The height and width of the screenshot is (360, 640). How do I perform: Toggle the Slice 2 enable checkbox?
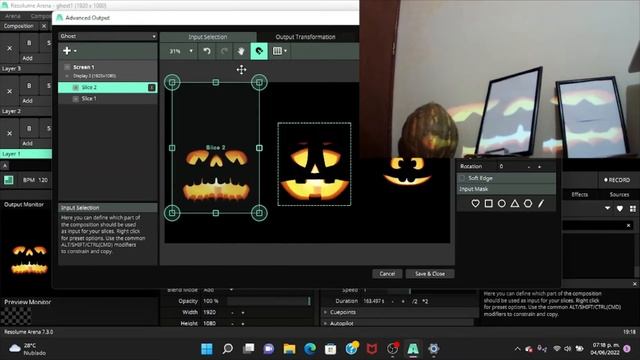(x=76, y=87)
